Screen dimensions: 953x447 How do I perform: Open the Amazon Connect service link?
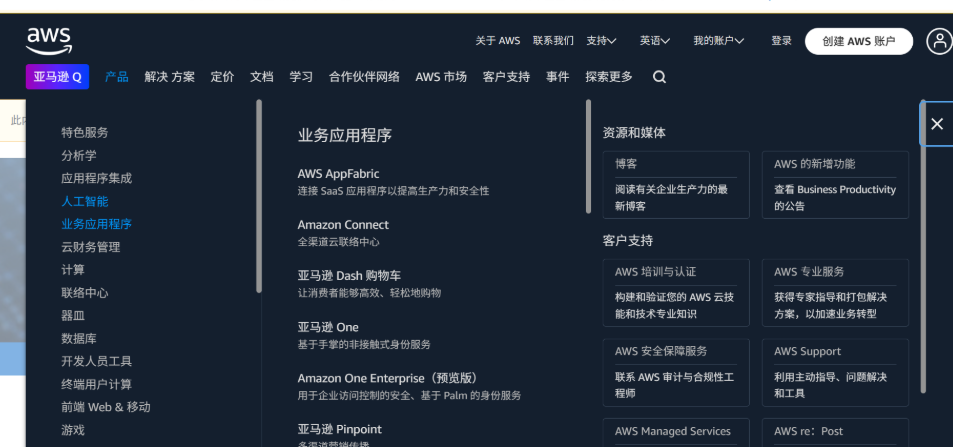coord(343,225)
